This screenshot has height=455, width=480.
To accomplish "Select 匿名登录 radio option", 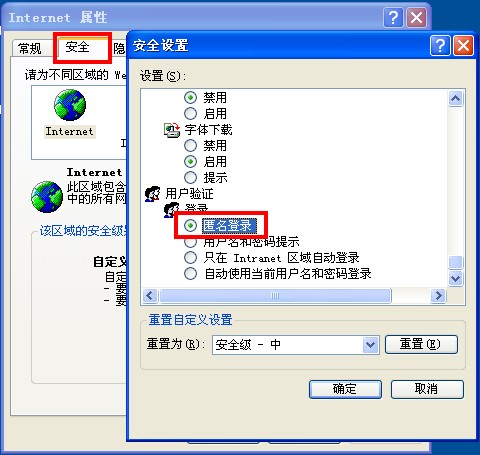I will 190,226.
